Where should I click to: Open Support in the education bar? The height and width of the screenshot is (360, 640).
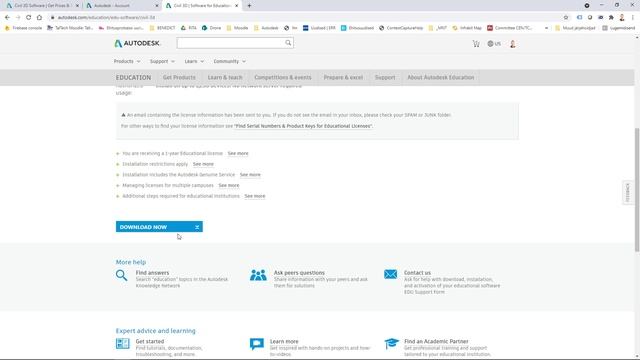click(385, 78)
